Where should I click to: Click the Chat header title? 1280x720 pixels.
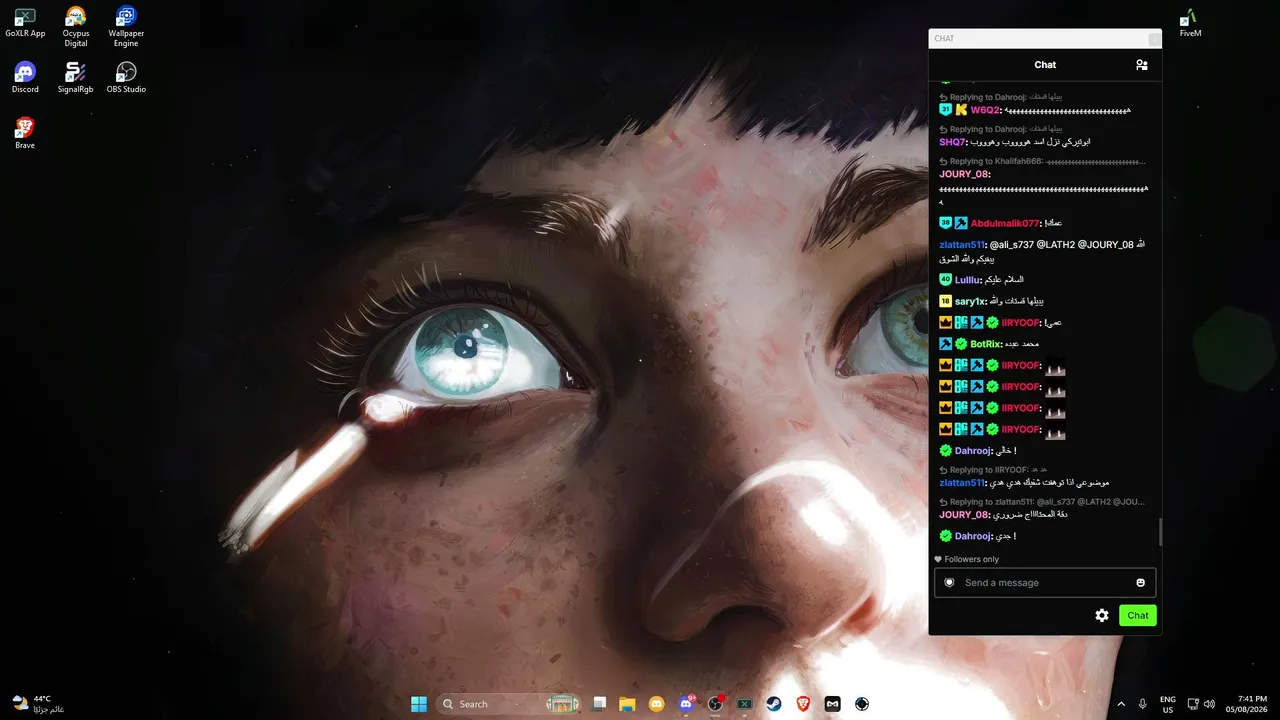[1045, 65]
